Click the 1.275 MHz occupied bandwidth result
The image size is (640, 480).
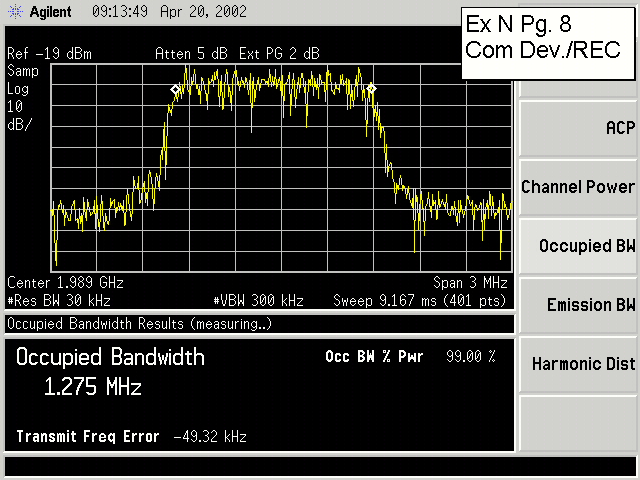[92, 387]
